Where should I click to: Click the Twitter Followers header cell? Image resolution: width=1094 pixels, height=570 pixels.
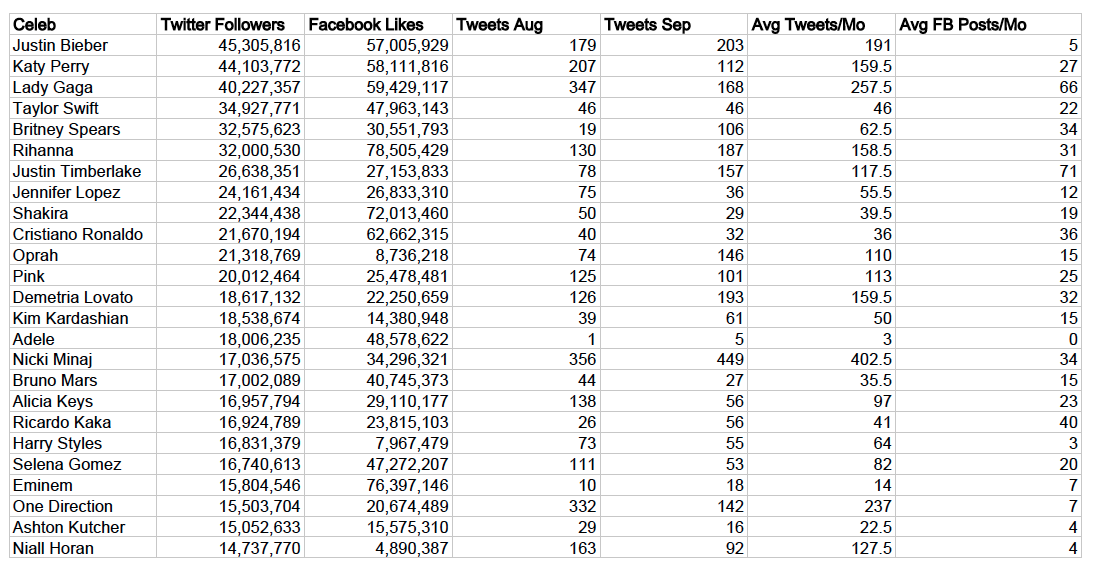pyautogui.click(x=230, y=24)
